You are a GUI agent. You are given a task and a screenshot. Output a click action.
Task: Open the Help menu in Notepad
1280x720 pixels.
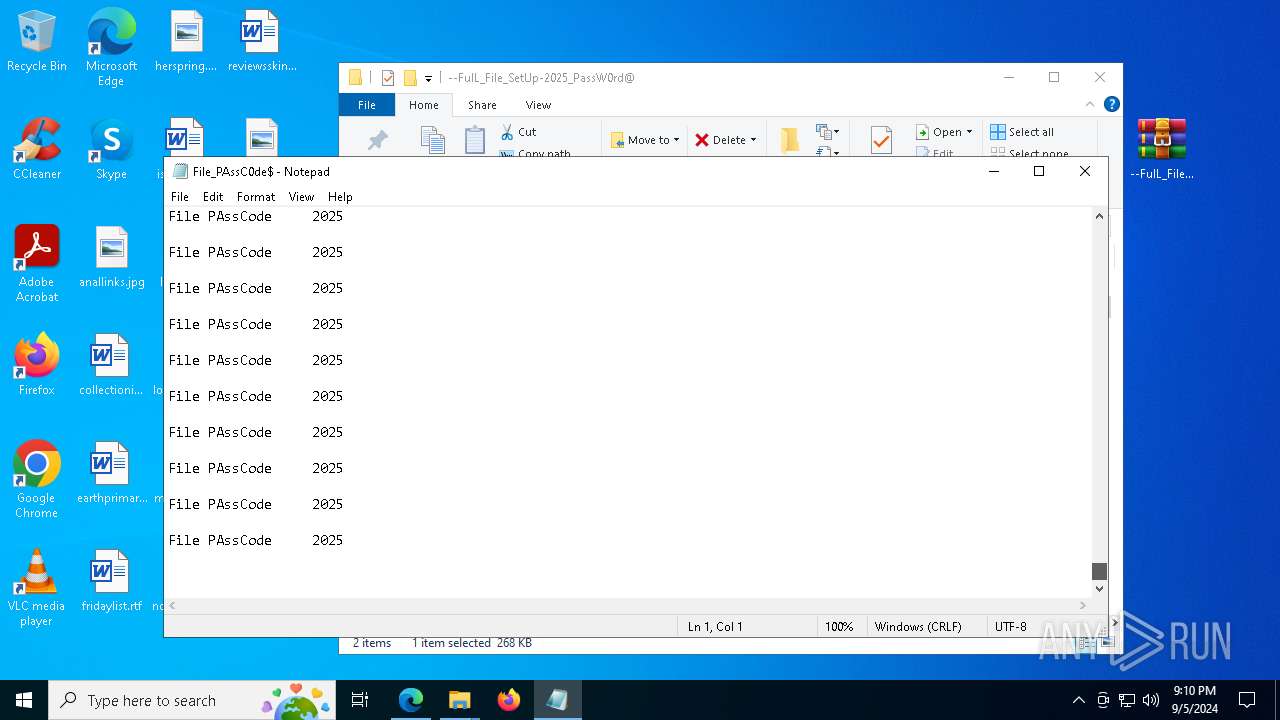coord(340,197)
